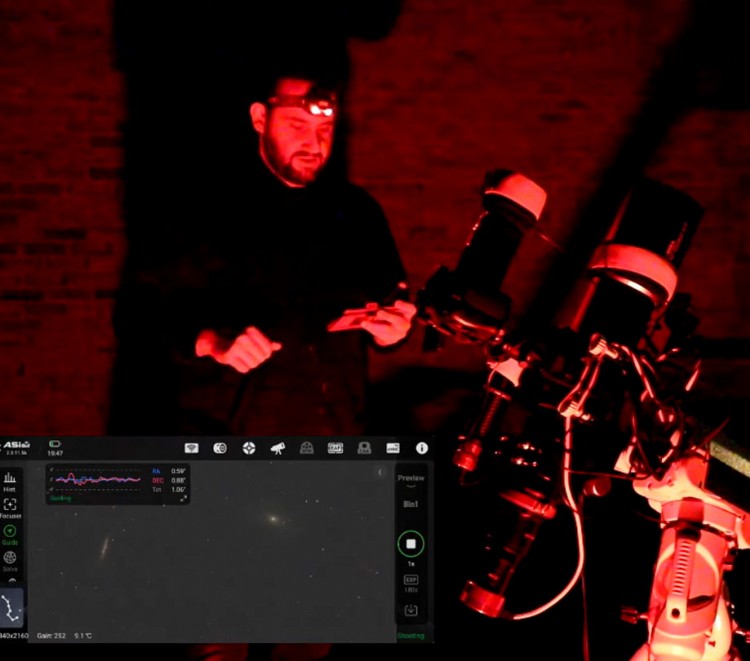750x661 pixels.
Task: Open the info icon in top bar
Action: tap(422, 448)
